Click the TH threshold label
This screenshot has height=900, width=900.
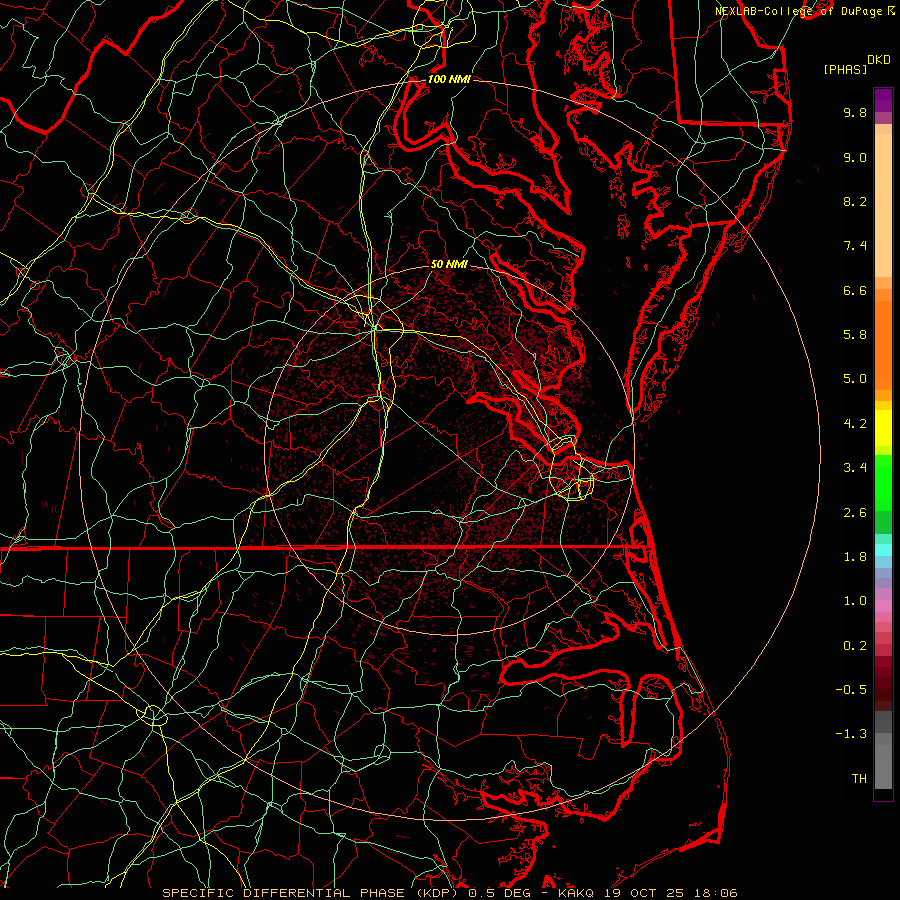(x=859, y=779)
